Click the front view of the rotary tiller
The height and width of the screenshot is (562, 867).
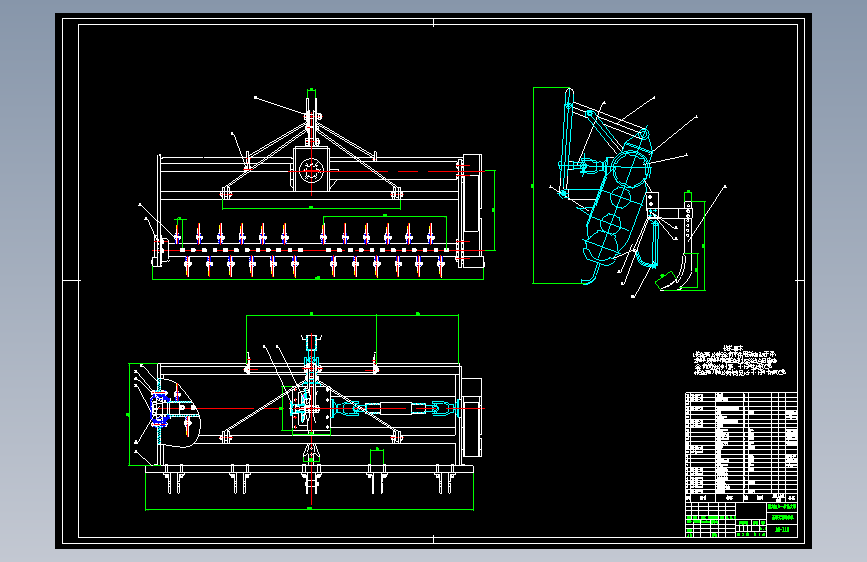(318, 185)
